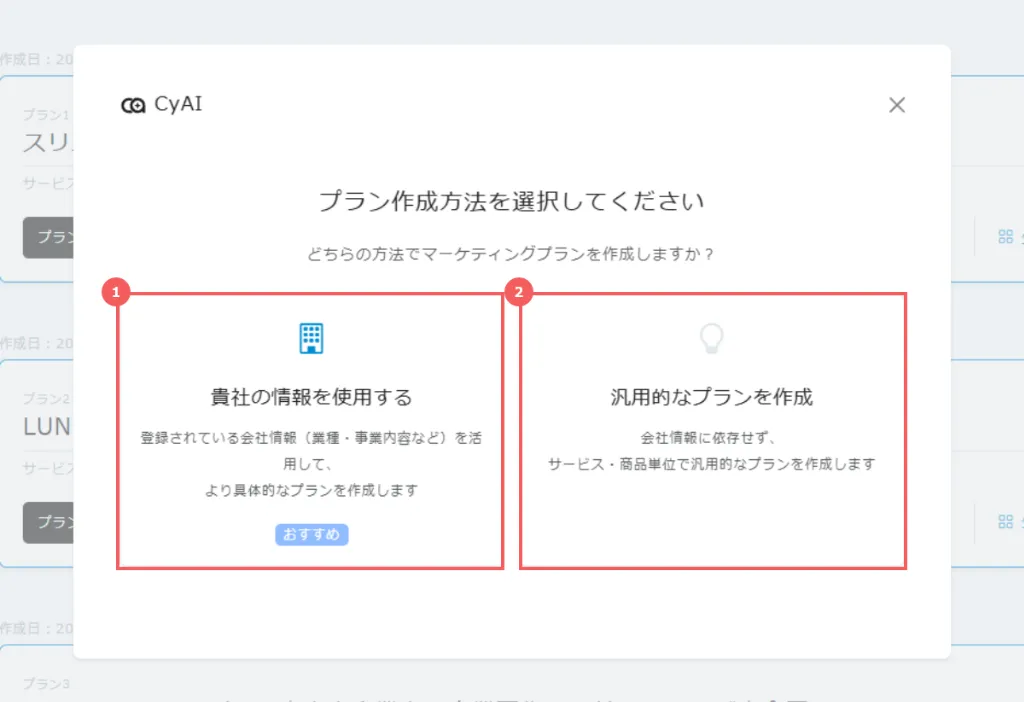Close the plan creation method dialog
The image size is (1024, 702).
point(897,105)
